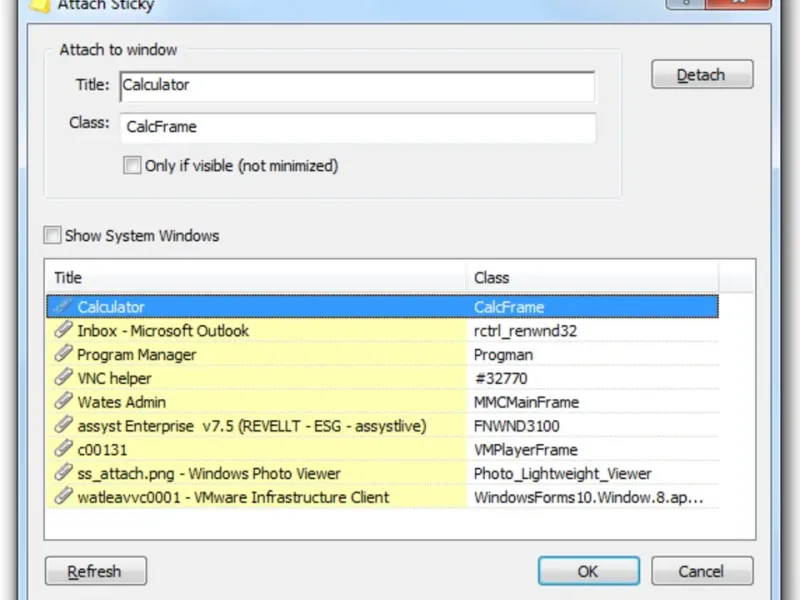Click the sticky note icon in title bar
Viewport: 800px width, 600px height.
coord(39,6)
